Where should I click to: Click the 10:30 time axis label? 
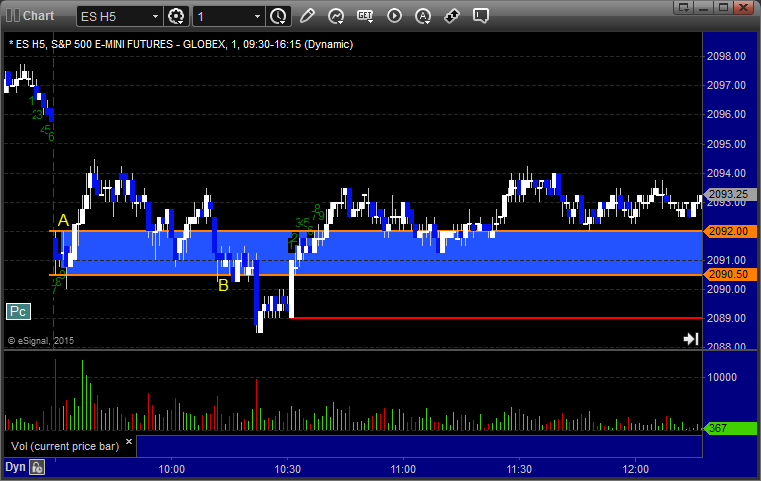(x=288, y=469)
